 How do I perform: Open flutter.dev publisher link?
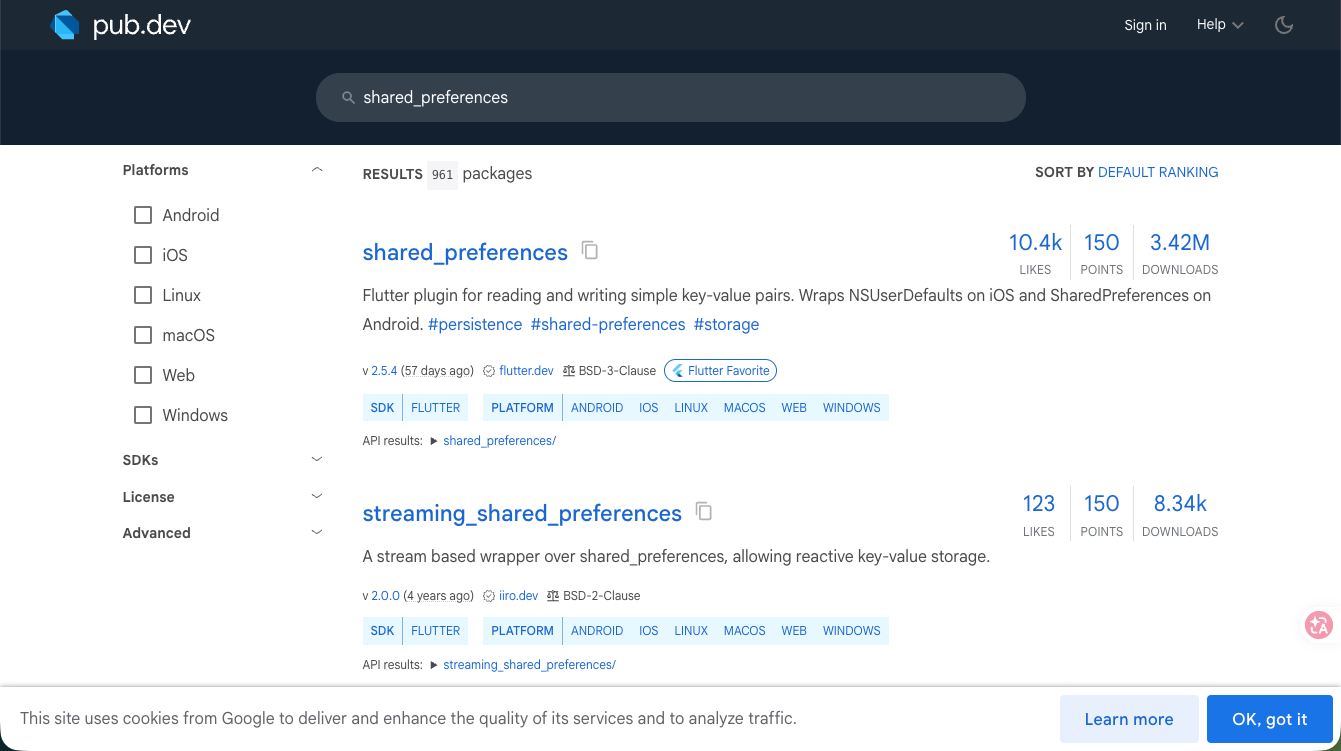526,371
